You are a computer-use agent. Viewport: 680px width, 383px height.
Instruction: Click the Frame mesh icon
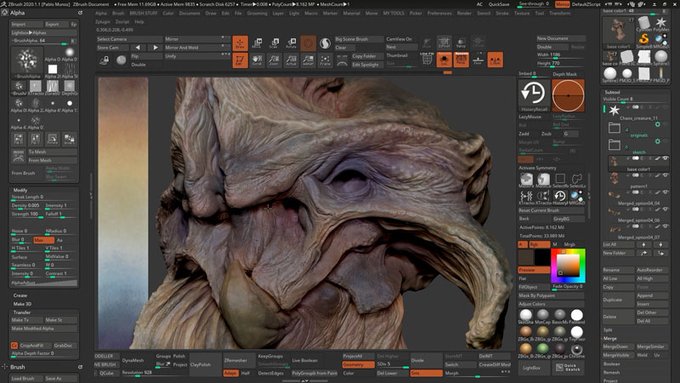[x=325, y=60]
